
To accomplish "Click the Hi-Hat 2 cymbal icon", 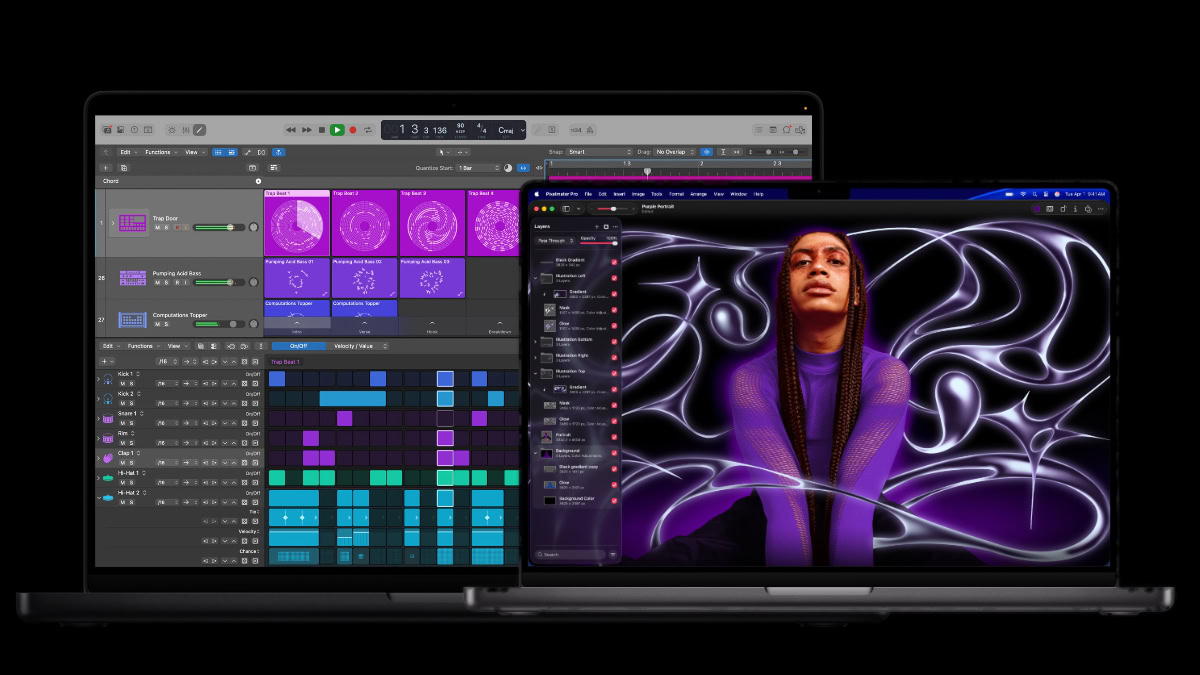I will tap(107, 497).
